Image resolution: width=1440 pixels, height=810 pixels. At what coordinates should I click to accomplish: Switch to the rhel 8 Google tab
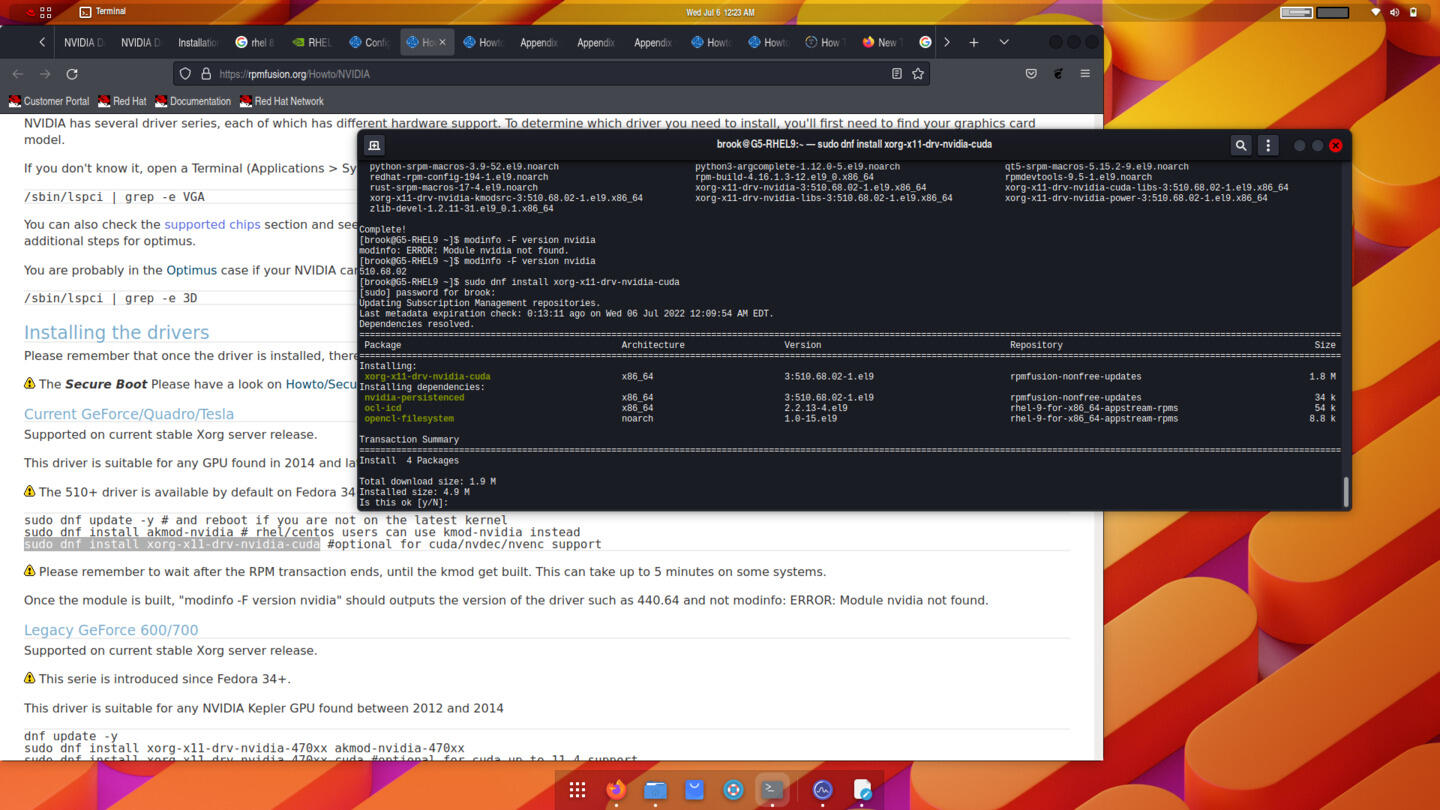[255, 42]
